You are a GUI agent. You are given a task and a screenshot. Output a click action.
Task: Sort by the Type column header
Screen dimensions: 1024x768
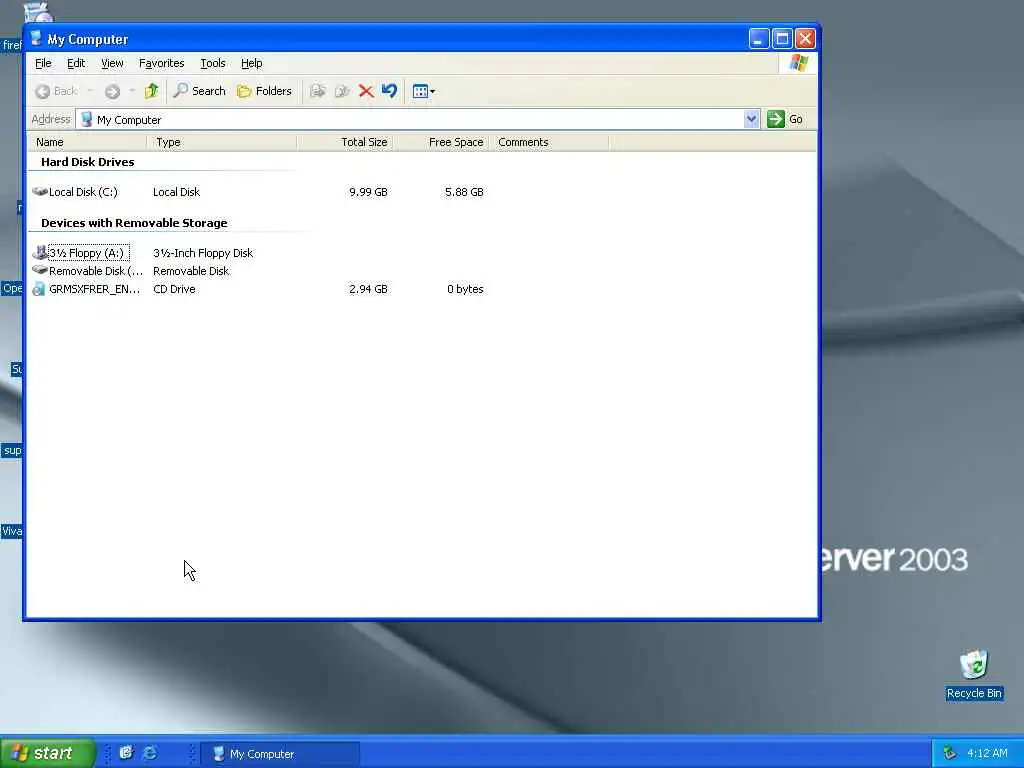tap(222, 142)
